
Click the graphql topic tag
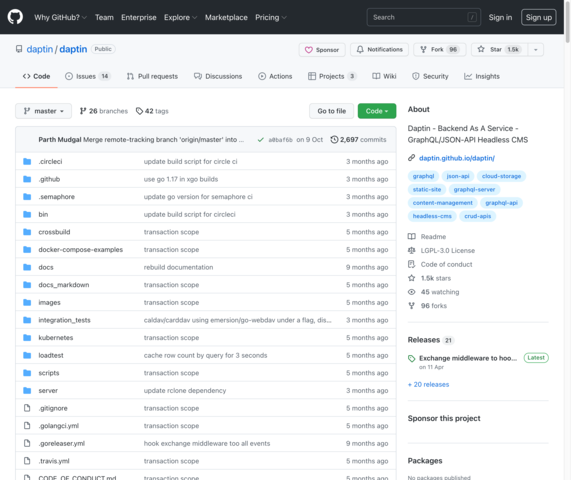(423, 176)
